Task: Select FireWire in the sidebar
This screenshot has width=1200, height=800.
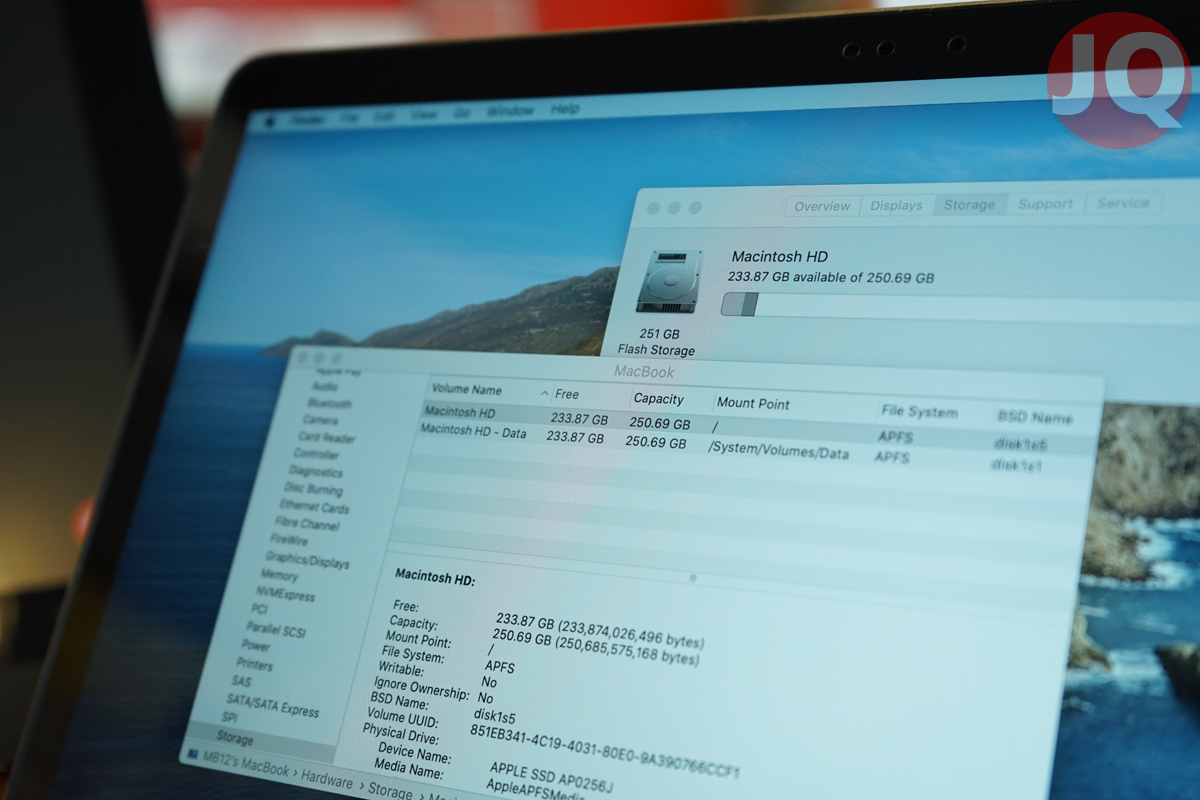Action: click(x=290, y=540)
